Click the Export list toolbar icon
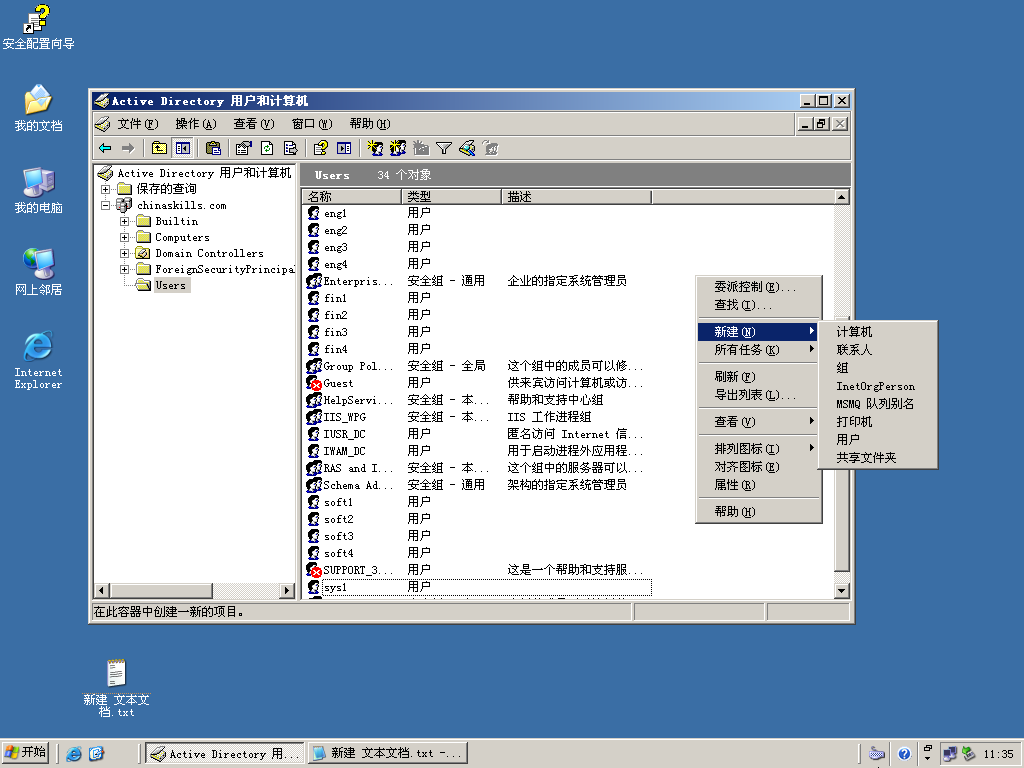 [291, 148]
